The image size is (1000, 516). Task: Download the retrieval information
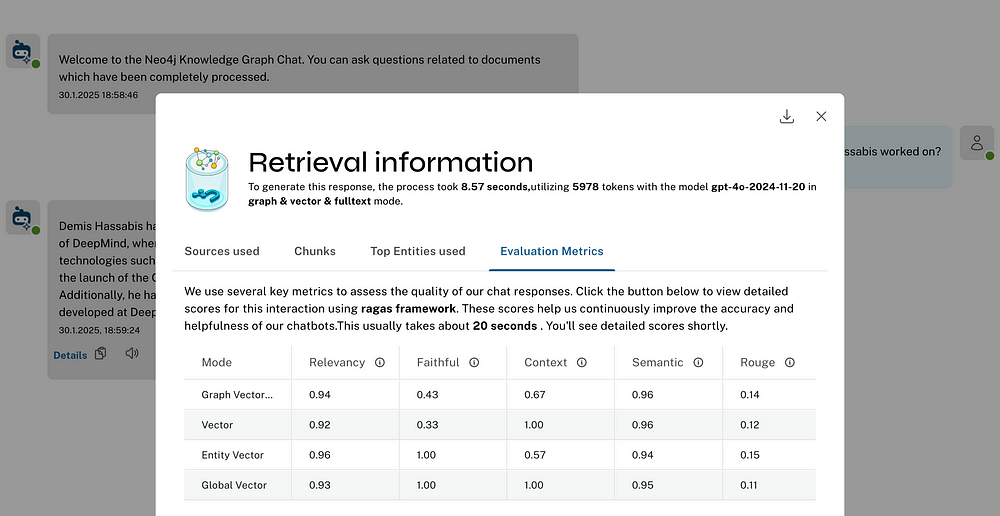point(786,116)
